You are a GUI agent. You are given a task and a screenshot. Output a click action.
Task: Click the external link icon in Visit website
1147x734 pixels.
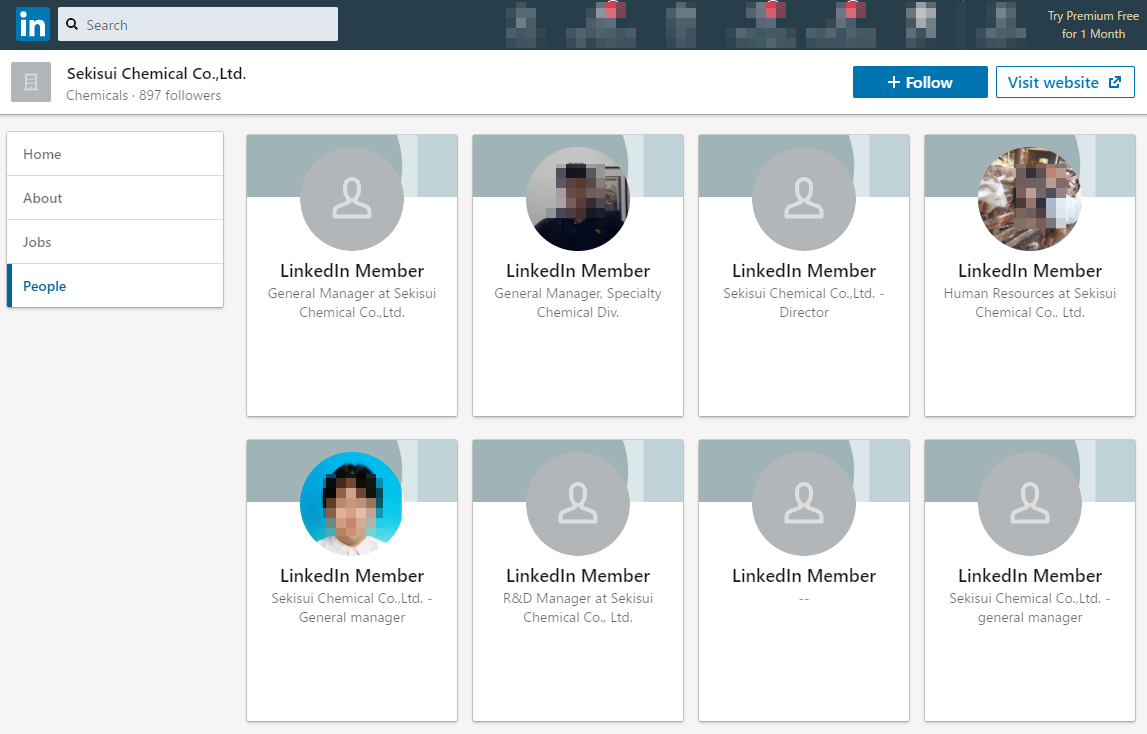coord(1115,82)
